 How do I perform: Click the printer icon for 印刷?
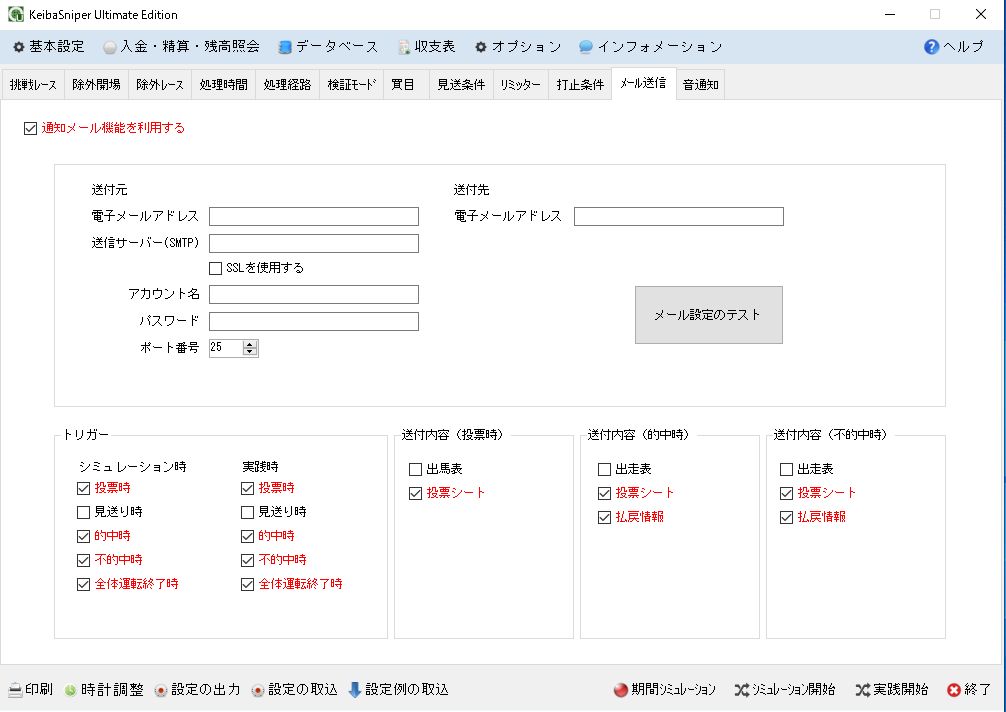point(15,690)
